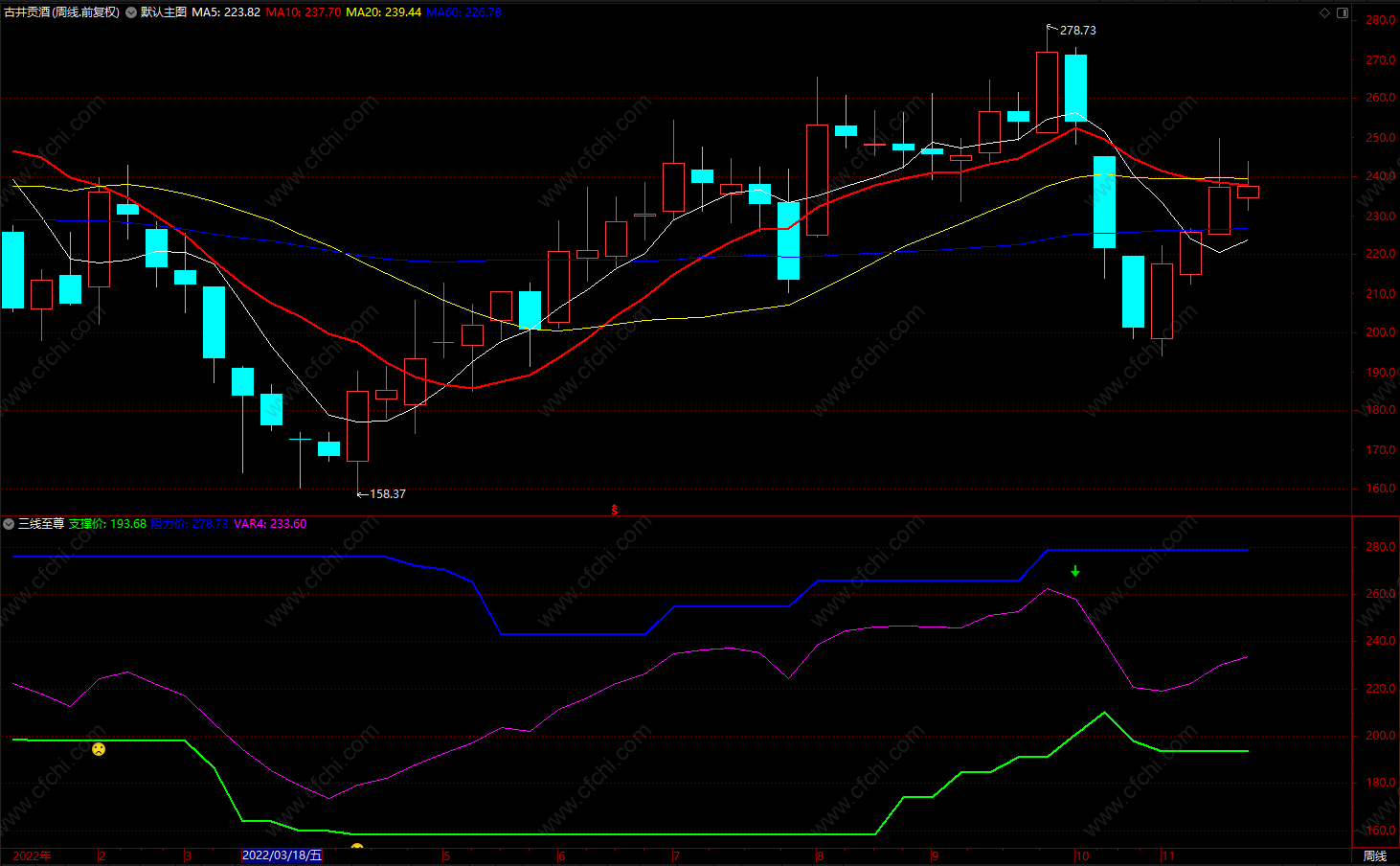This screenshot has width=1400, height=866.
Task: Click the 三线至尊 indicator name
Action: (x=41, y=524)
